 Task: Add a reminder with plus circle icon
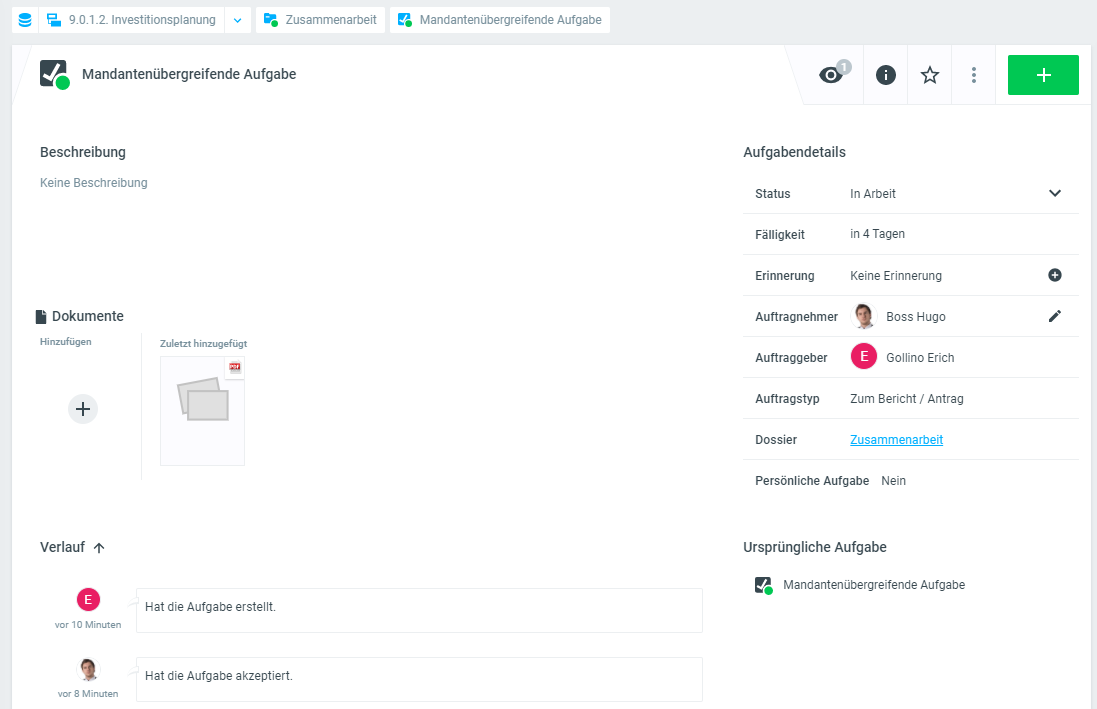[x=1054, y=275]
